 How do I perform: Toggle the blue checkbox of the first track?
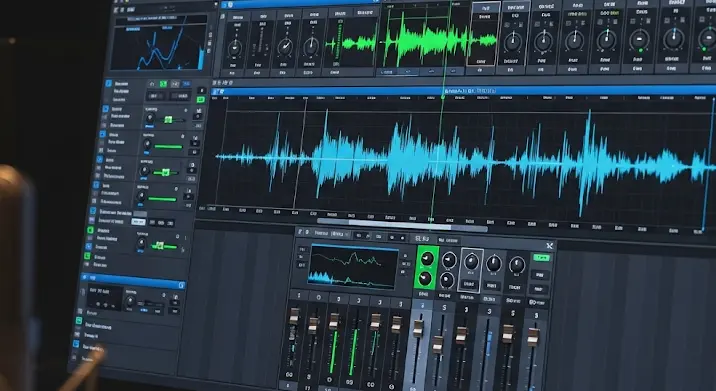[109, 84]
